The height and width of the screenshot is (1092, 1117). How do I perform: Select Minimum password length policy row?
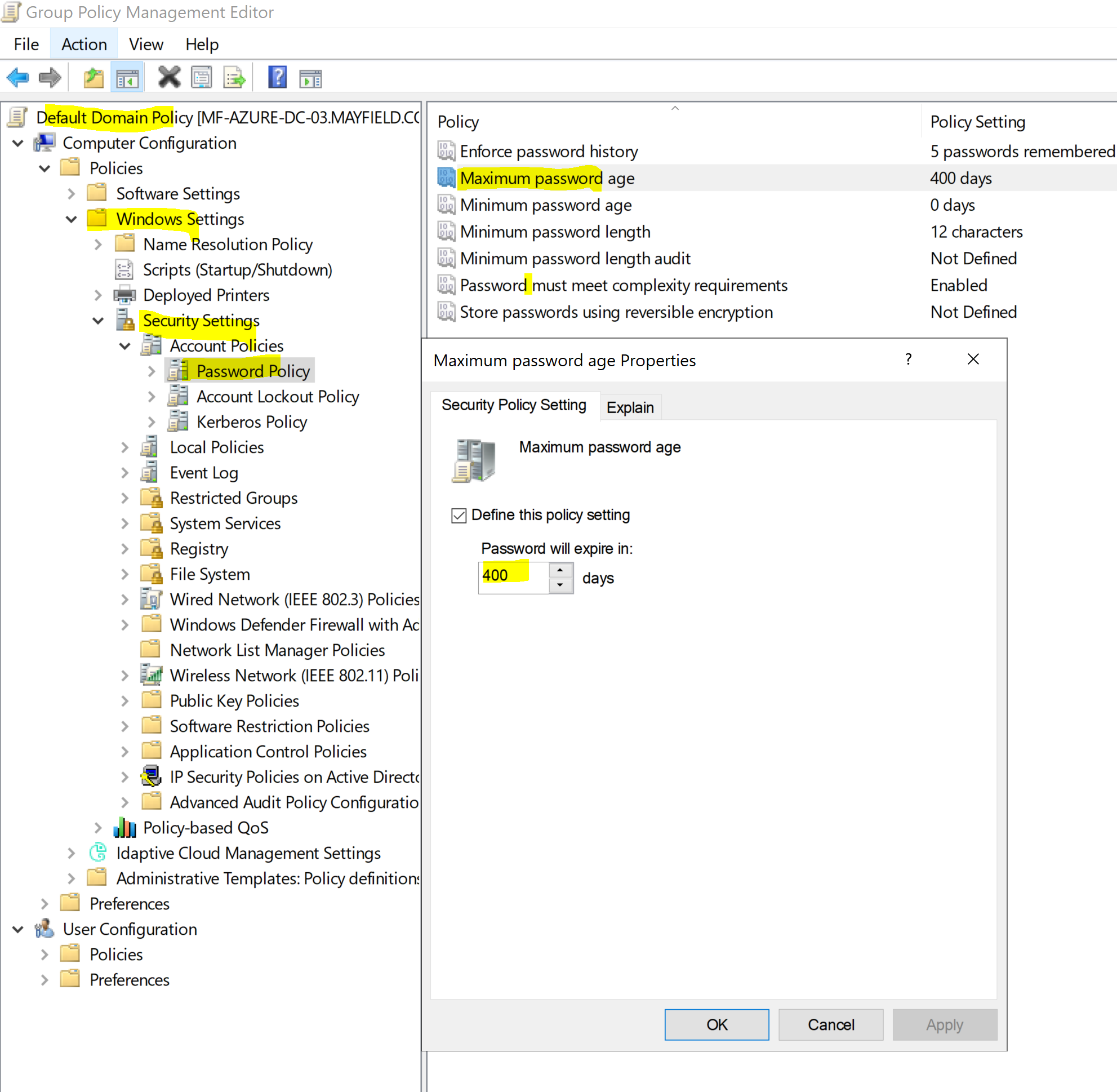pyautogui.click(x=554, y=232)
